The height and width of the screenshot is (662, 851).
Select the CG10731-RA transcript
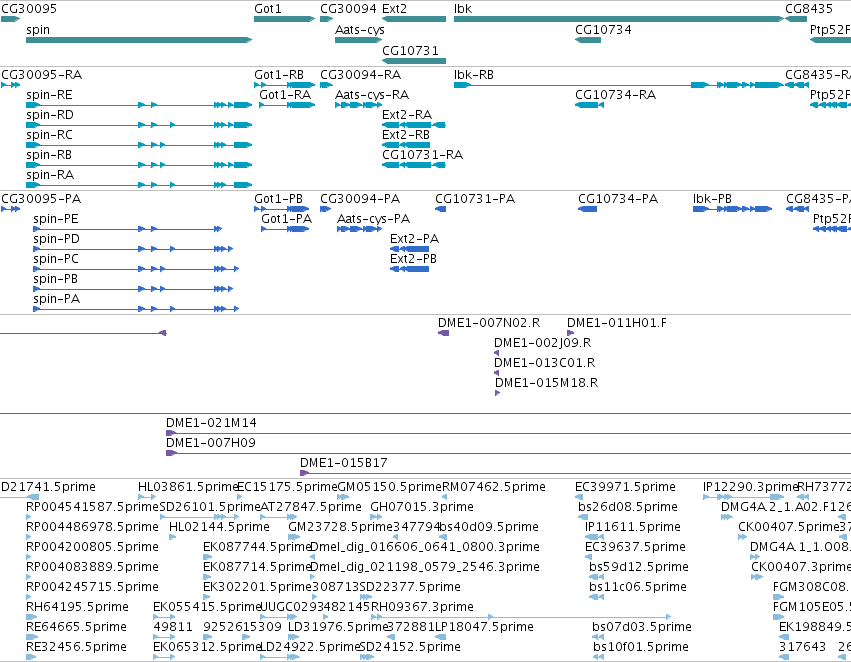click(414, 165)
